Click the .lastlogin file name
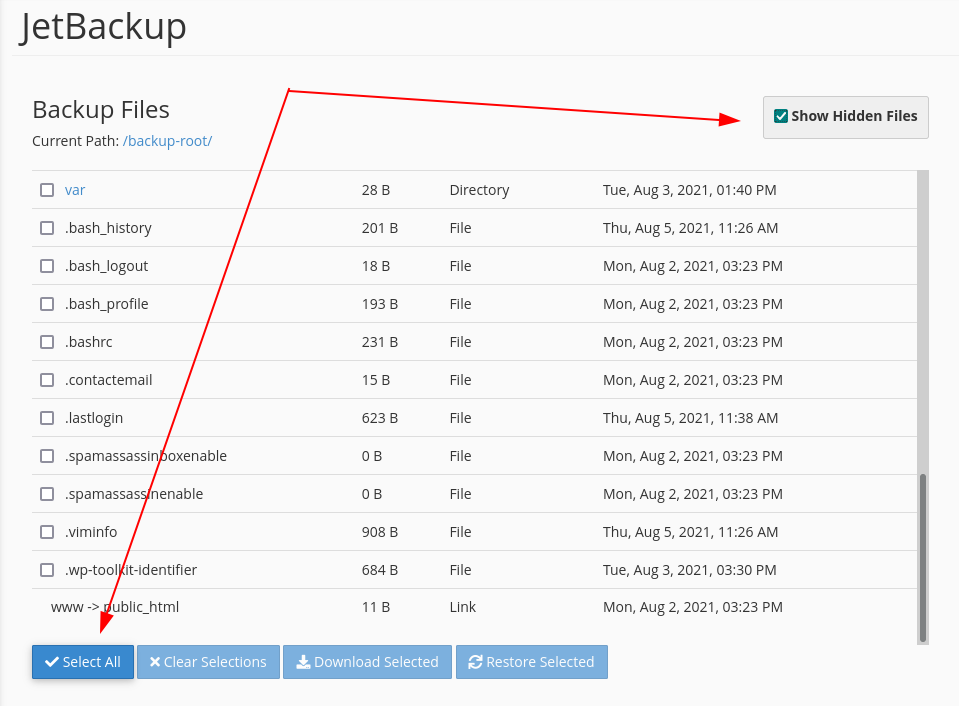The width and height of the screenshot is (959, 706). click(x=94, y=418)
